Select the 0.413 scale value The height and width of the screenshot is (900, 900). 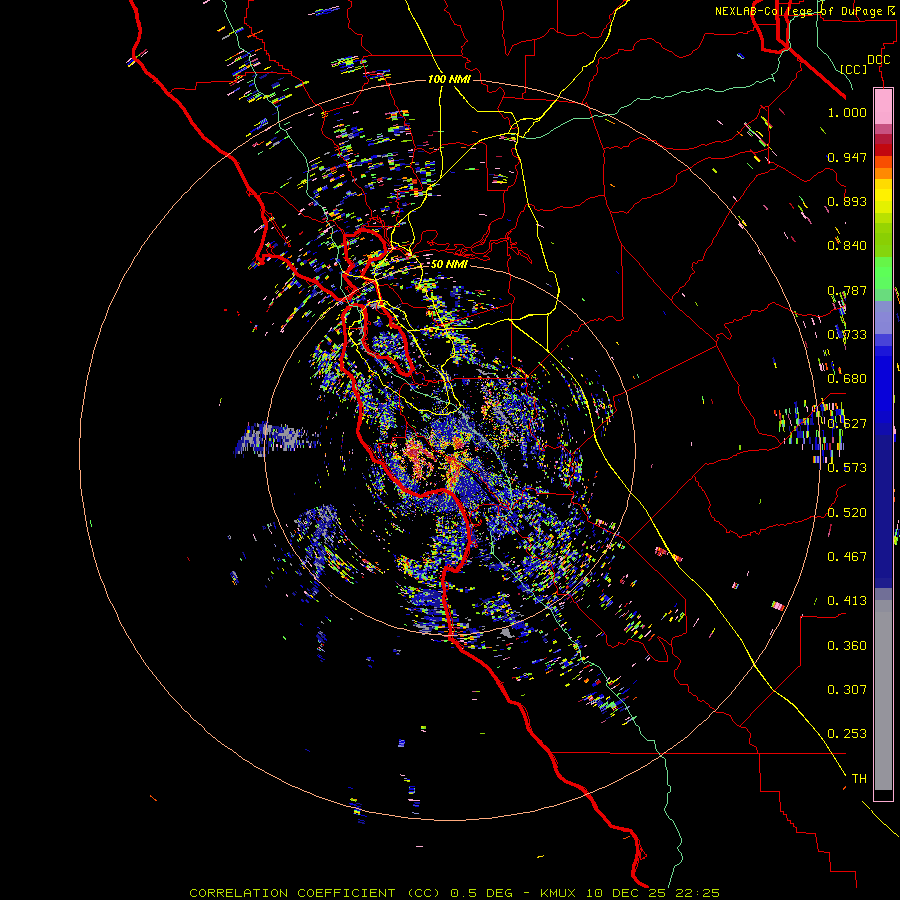[847, 601]
